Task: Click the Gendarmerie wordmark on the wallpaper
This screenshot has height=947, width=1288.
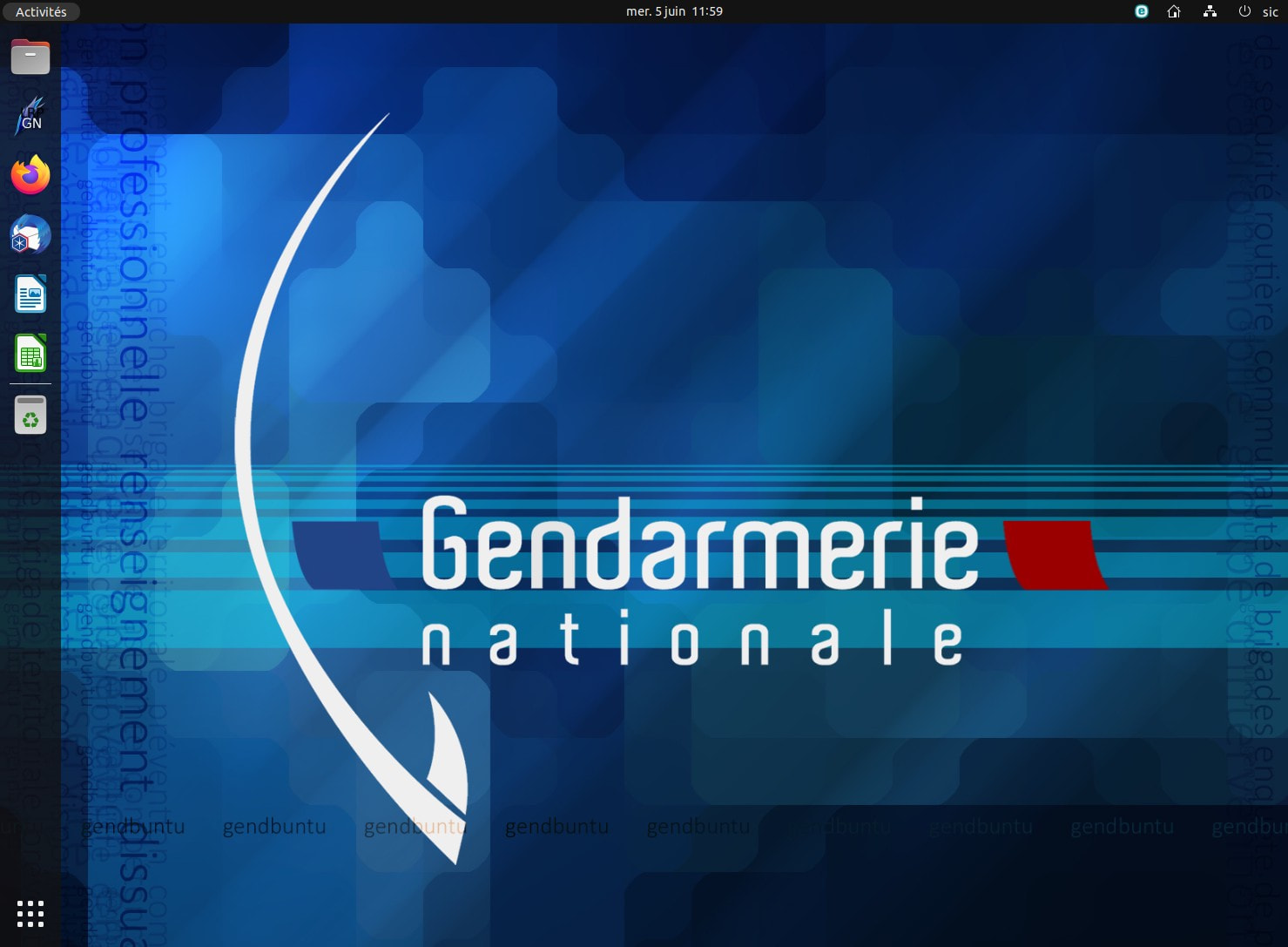Action: (700, 542)
